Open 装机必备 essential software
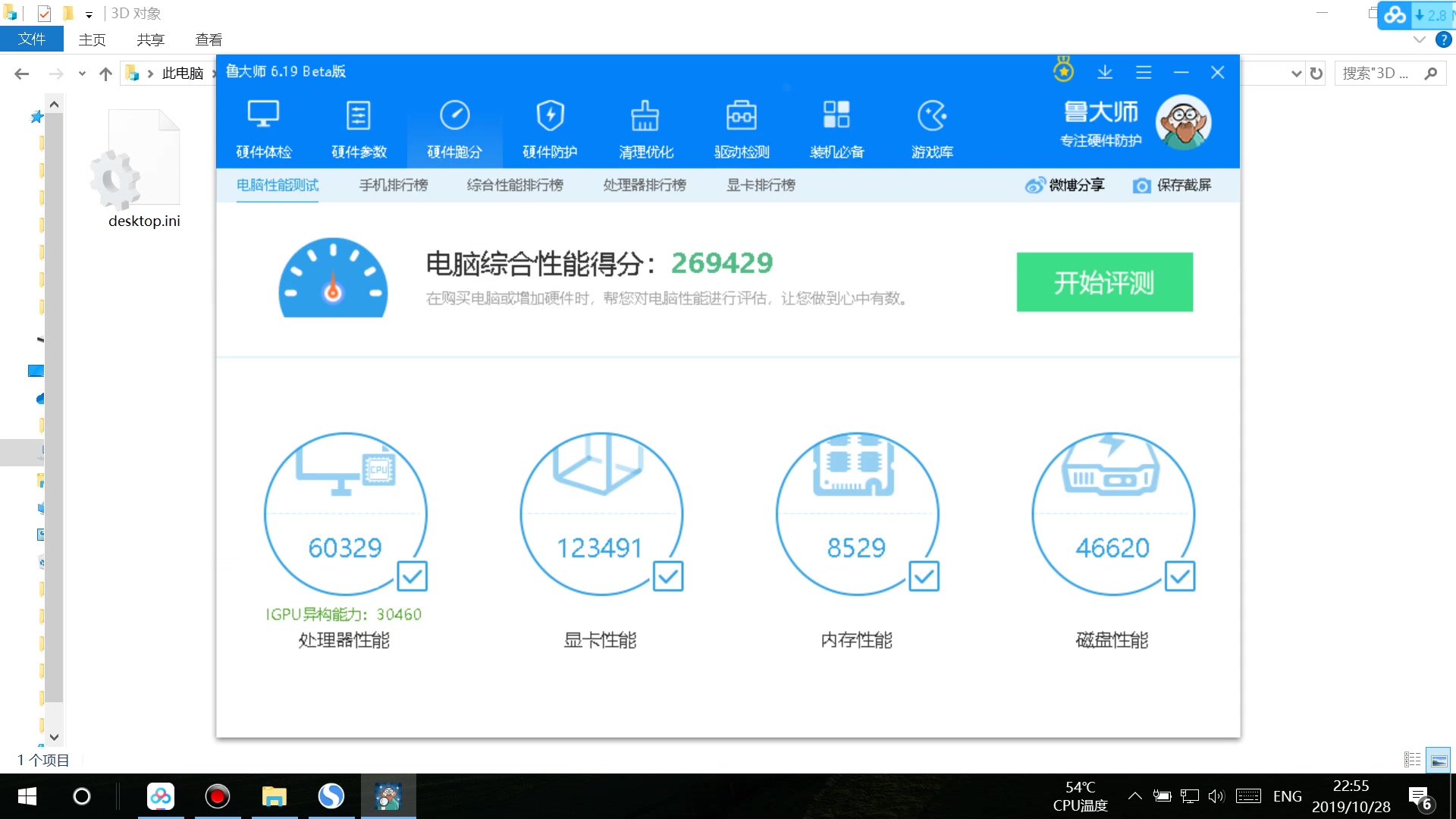 836,130
